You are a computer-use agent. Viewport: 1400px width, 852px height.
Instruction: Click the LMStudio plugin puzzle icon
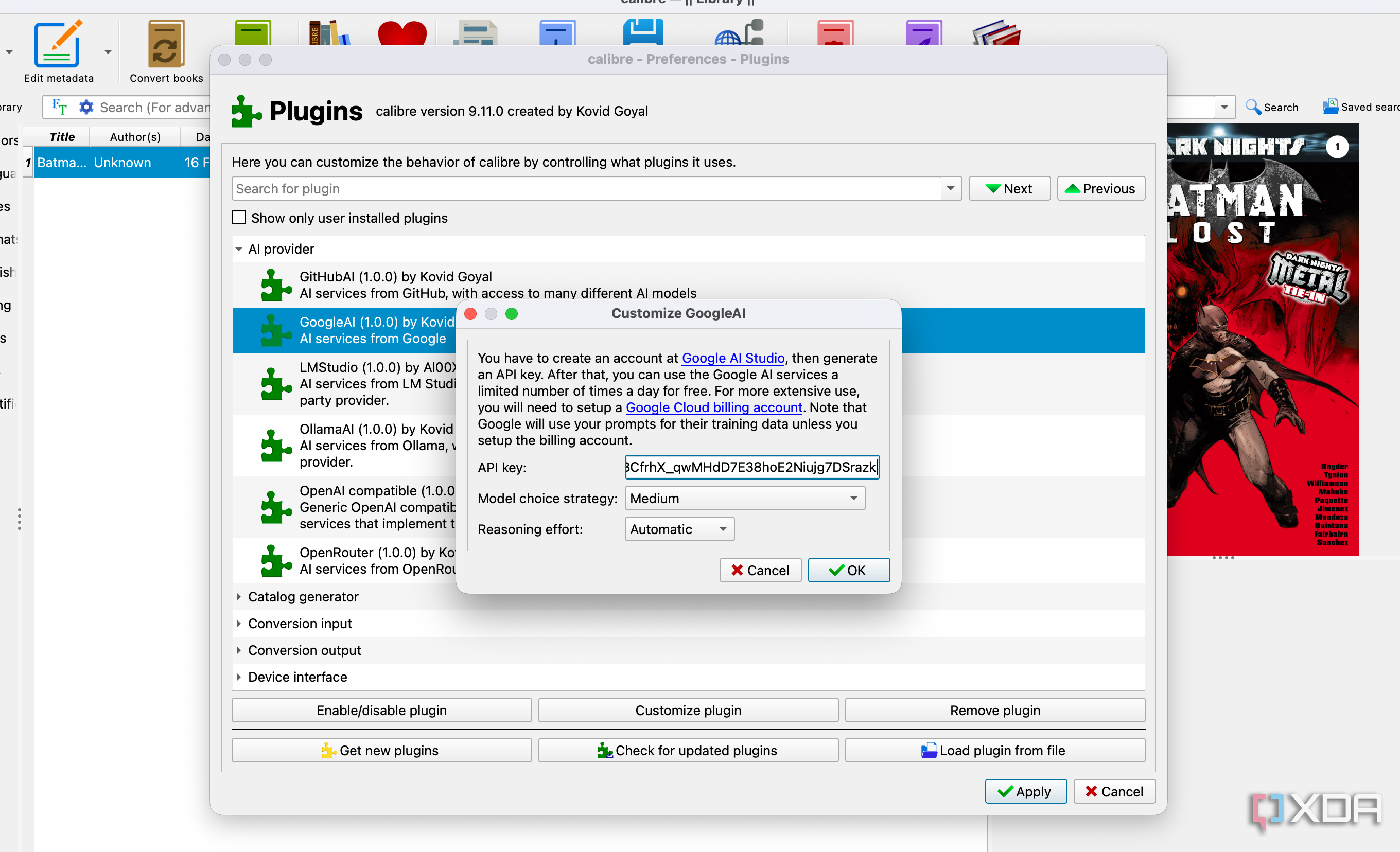point(276,384)
